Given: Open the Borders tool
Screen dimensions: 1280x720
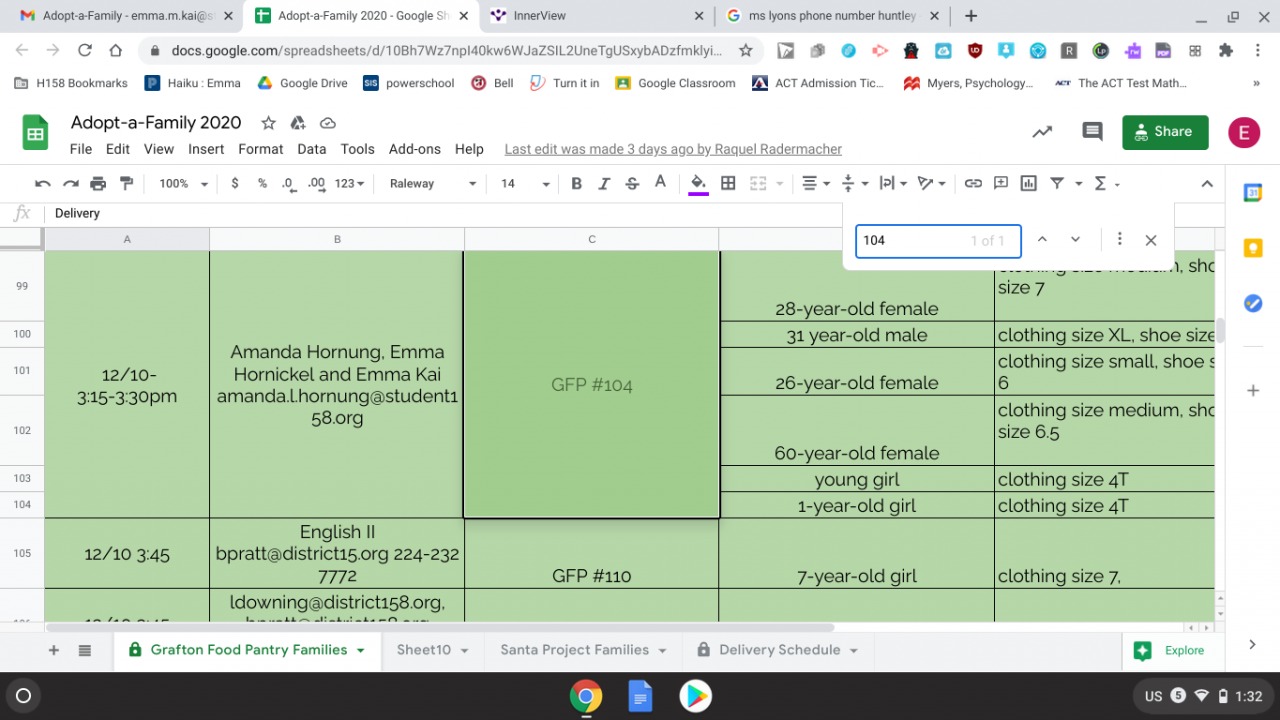Looking at the screenshot, I should [728, 183].
